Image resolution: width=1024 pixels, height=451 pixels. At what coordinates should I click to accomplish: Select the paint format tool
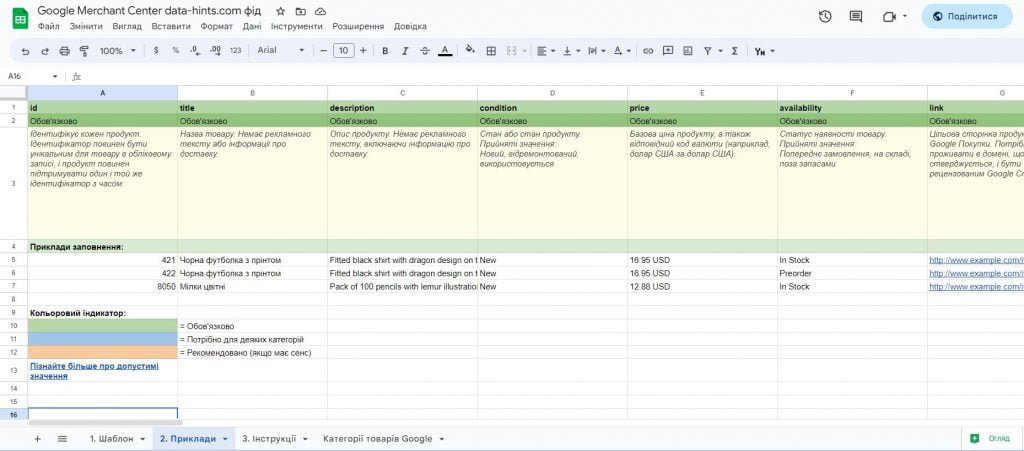(x=83, y=50)
